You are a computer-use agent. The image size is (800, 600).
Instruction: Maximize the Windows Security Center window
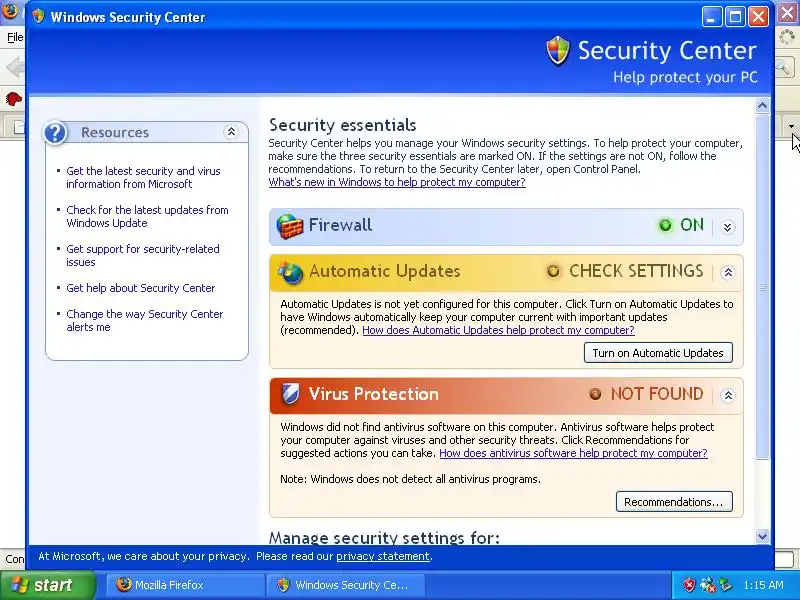click(735, 17)
